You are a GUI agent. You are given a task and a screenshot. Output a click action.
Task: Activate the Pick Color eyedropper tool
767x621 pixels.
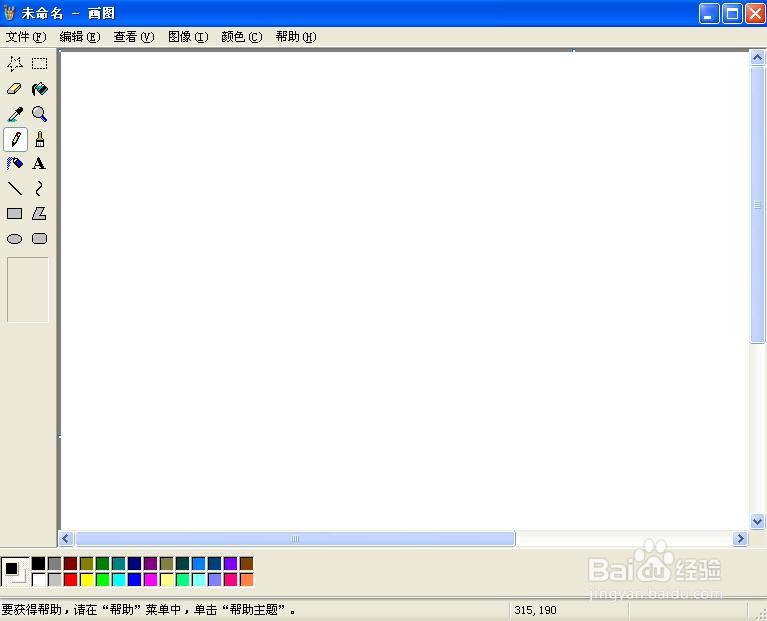(15, 114)
